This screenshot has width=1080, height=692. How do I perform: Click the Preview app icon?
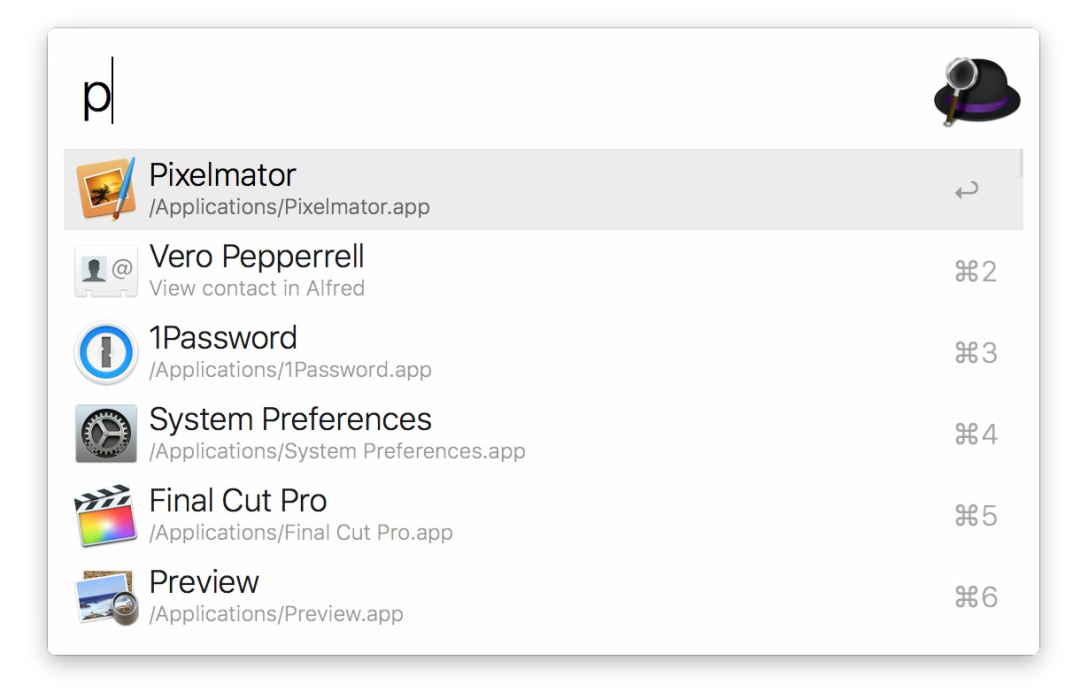pyautogui.click(x=105, y=597)
